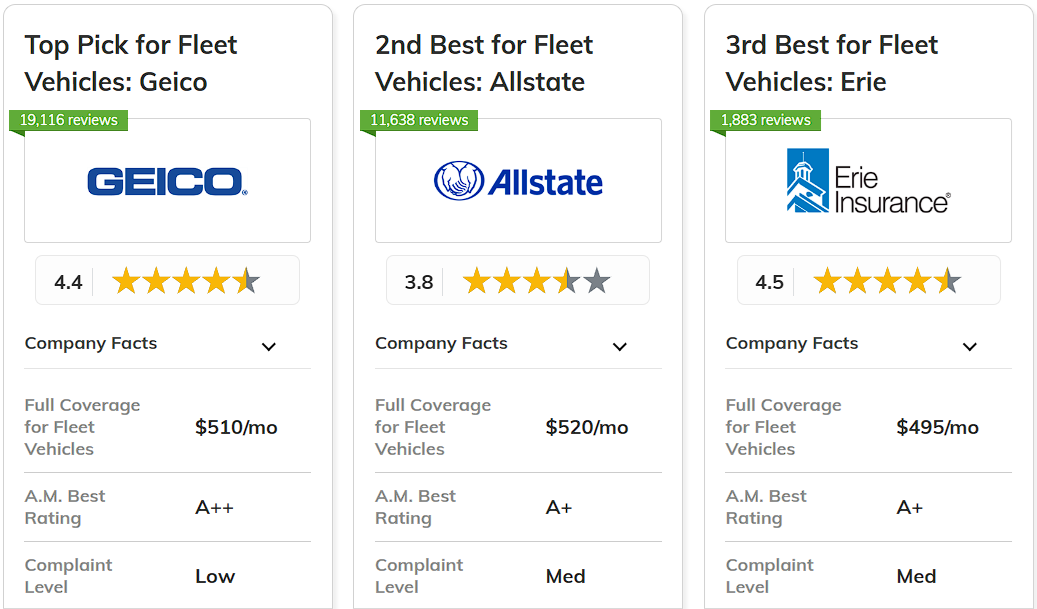Click Erie's 4.5 star rating stars

point(887,281)
